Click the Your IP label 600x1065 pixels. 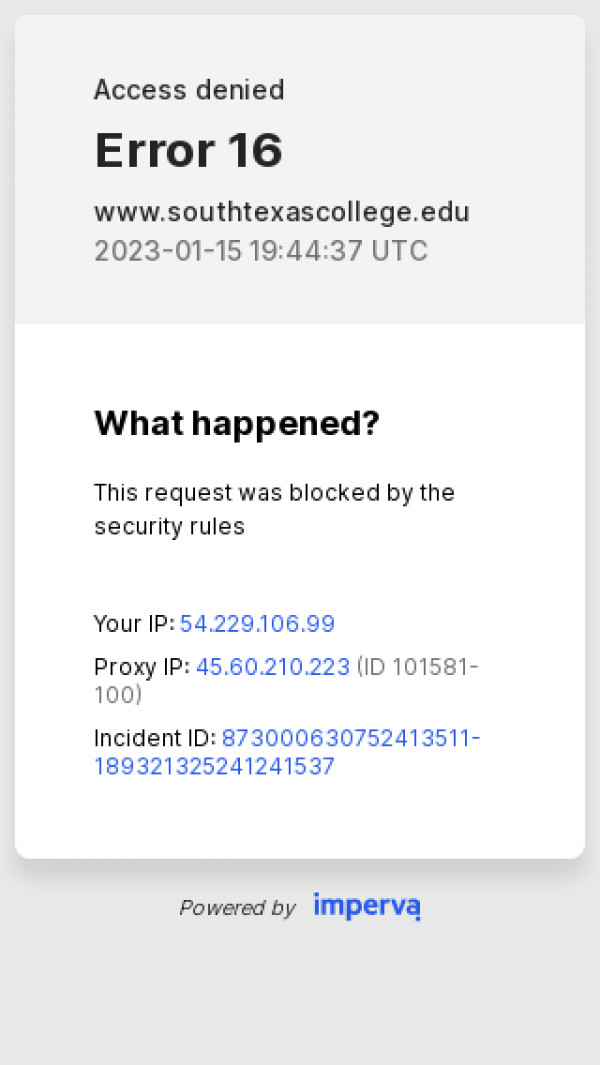[x=133, y=624]
